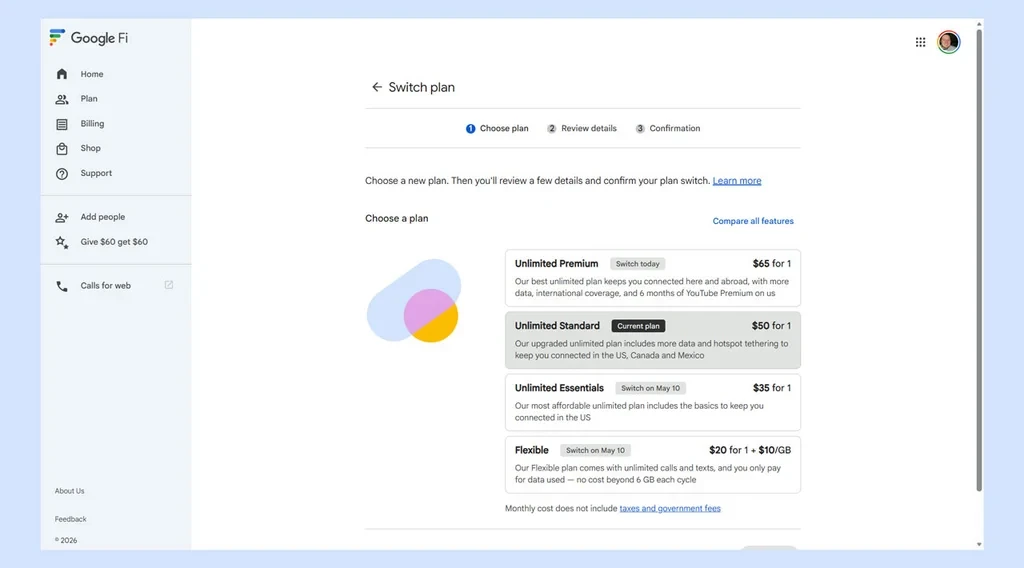1024x568 pixels.
Task: Go back with the Switch plan arrow
Action: click(377, 87)
